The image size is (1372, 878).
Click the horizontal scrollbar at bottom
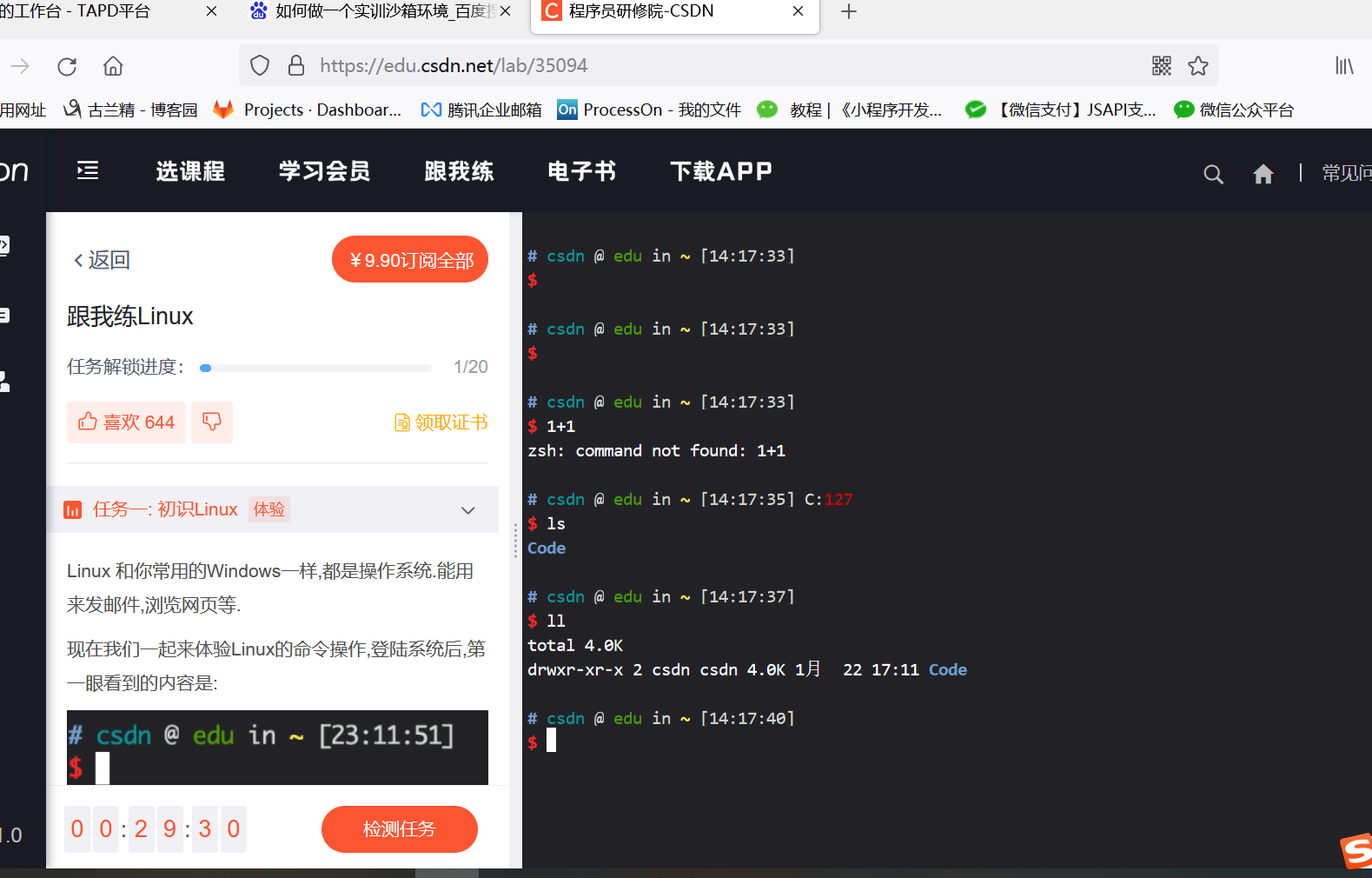(x=447, y=873)
